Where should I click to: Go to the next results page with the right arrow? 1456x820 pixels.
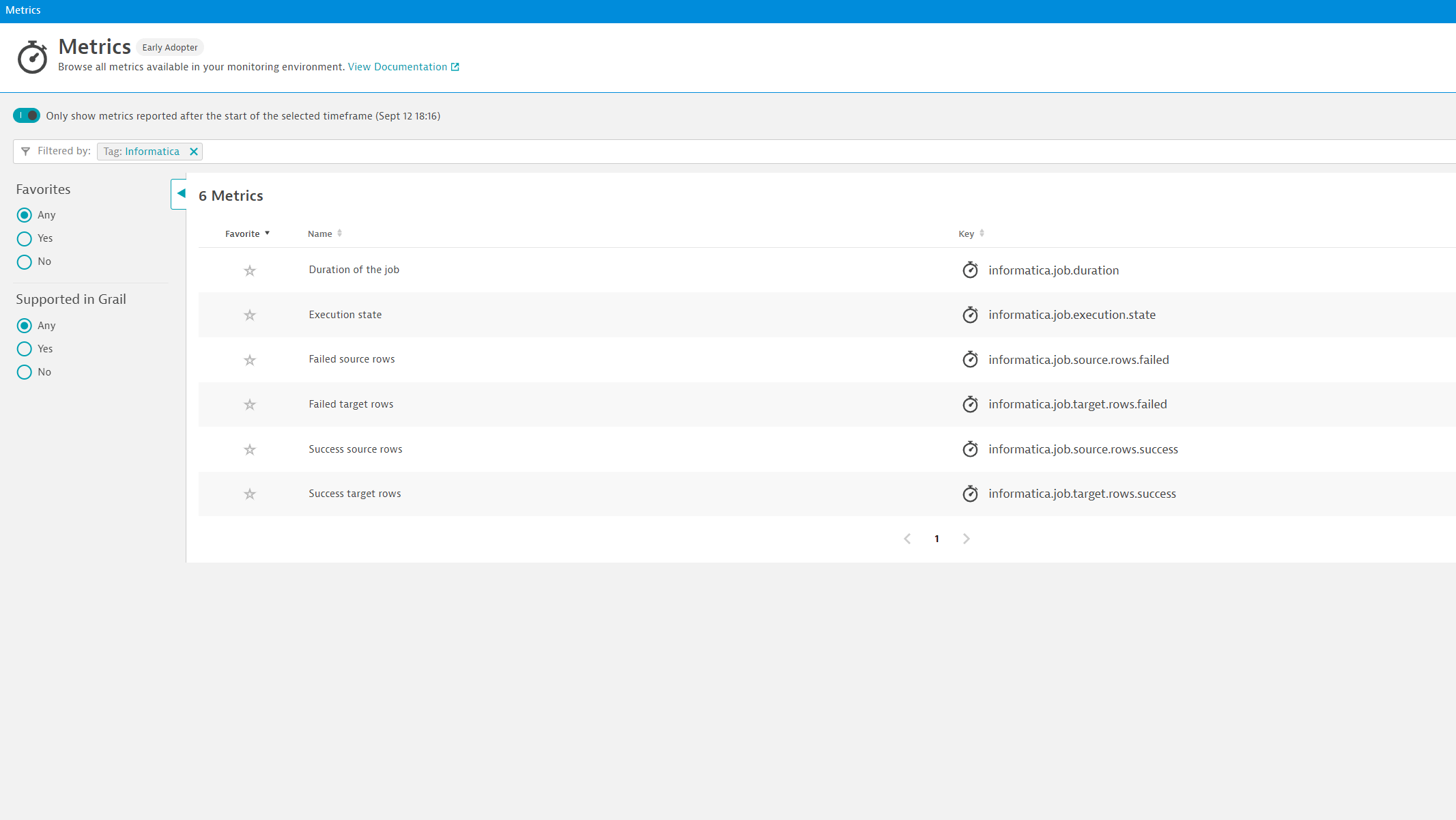coord(966,539)
